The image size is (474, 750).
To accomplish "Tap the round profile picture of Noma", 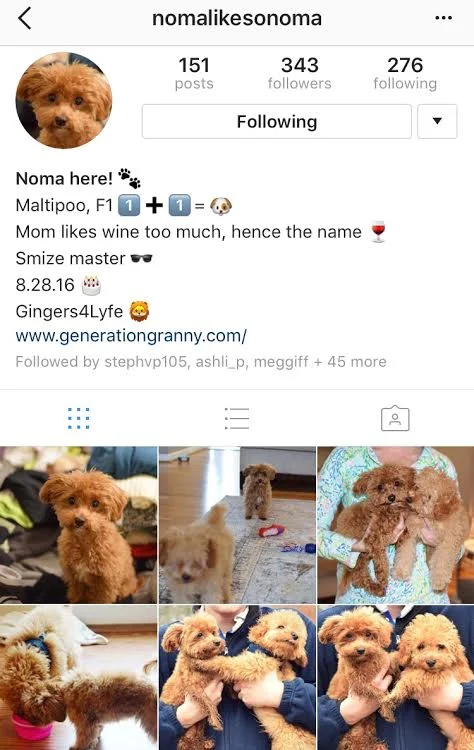I will click(x=64, y=100).
